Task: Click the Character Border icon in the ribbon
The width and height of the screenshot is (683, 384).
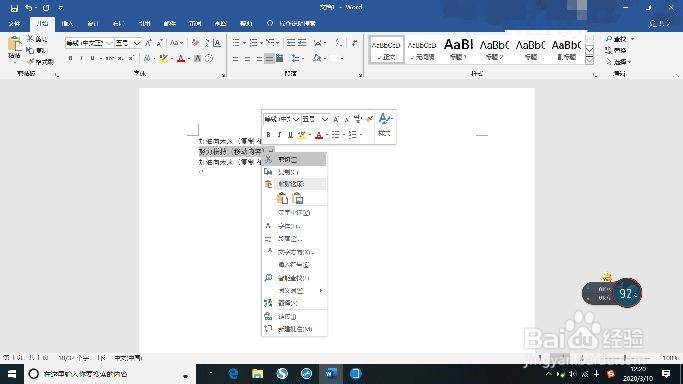Action: 217,43
